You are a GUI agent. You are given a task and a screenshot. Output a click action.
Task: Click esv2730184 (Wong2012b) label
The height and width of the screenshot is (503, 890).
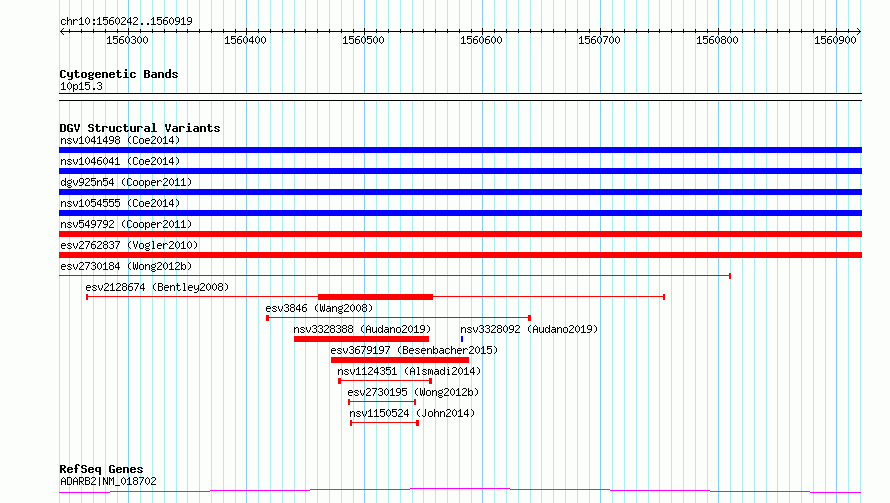(x=126, y=266)
